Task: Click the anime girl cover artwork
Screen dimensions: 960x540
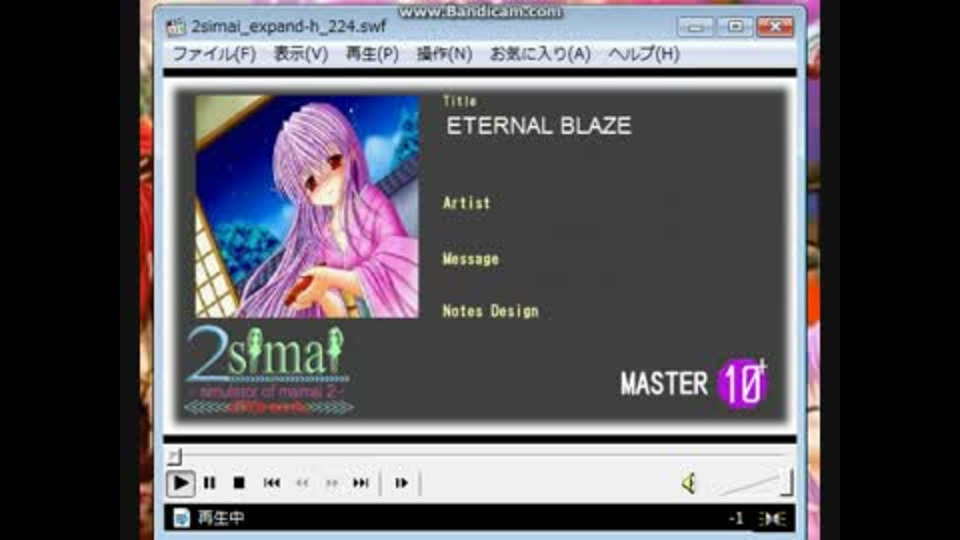Action: (x=307, y=206)
